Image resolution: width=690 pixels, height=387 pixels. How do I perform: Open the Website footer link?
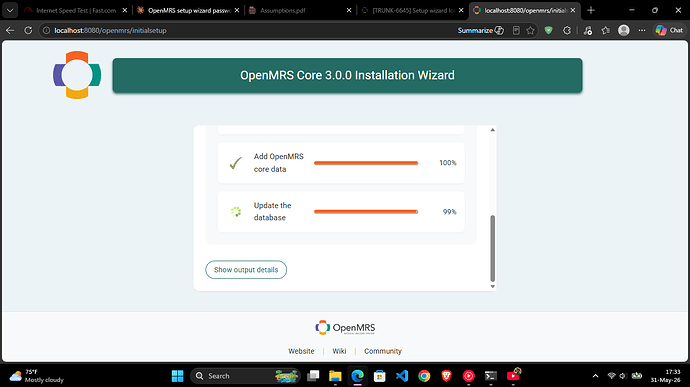click(301, 351)
